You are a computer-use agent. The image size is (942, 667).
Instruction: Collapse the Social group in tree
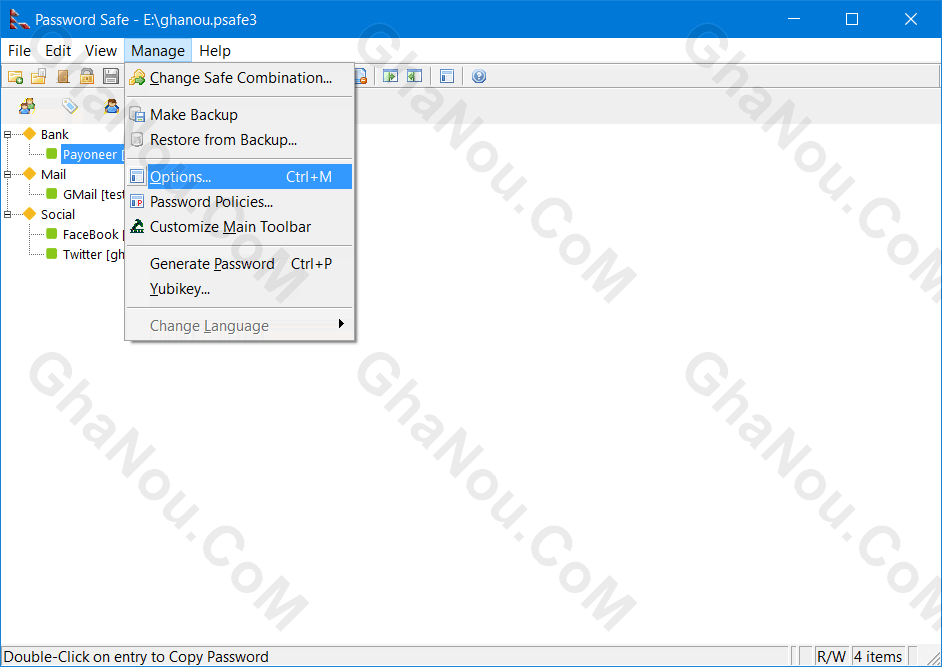[7, 215]
